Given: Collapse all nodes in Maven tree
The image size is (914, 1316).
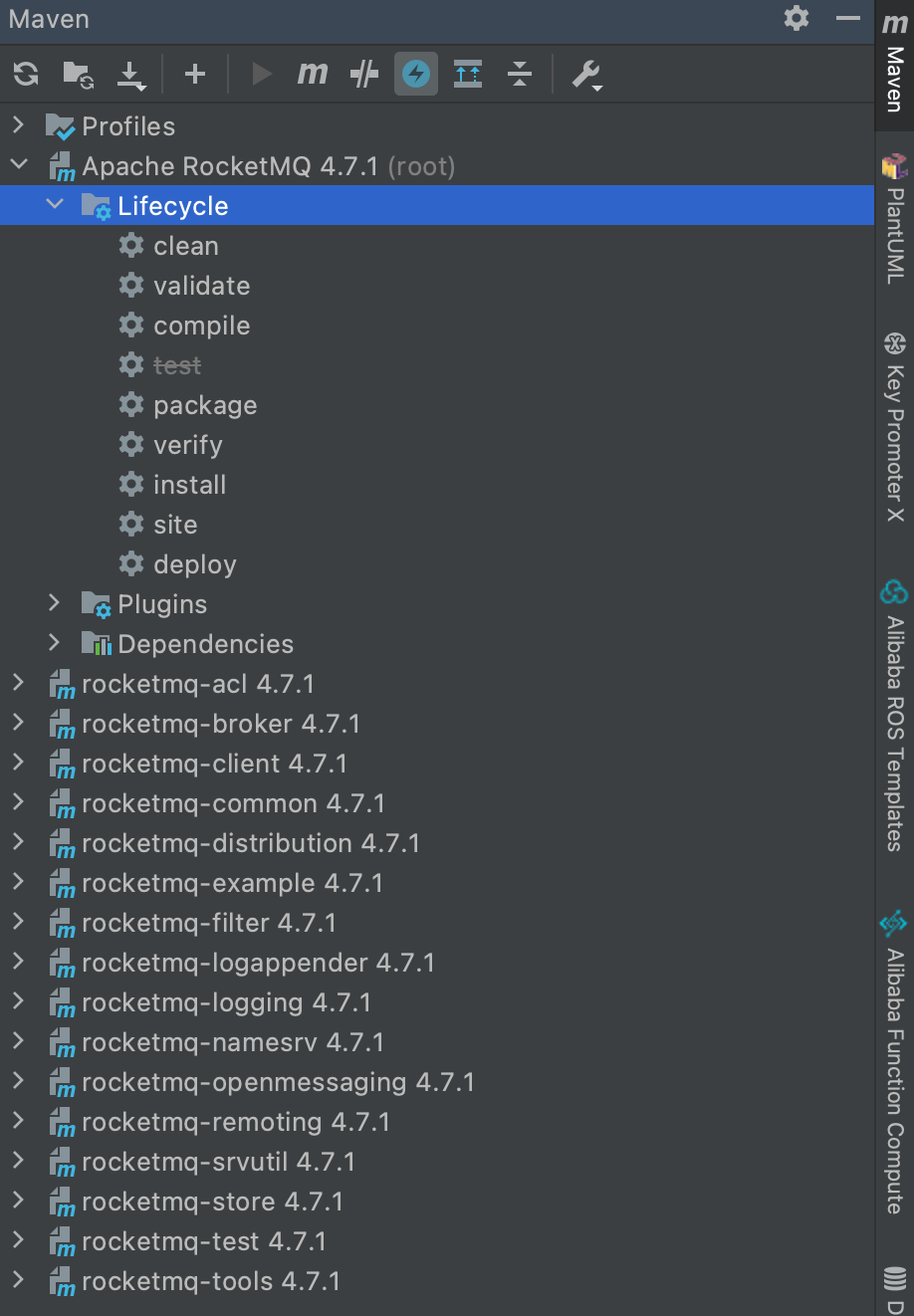Looking at the screenshot, I should point(520,74).
